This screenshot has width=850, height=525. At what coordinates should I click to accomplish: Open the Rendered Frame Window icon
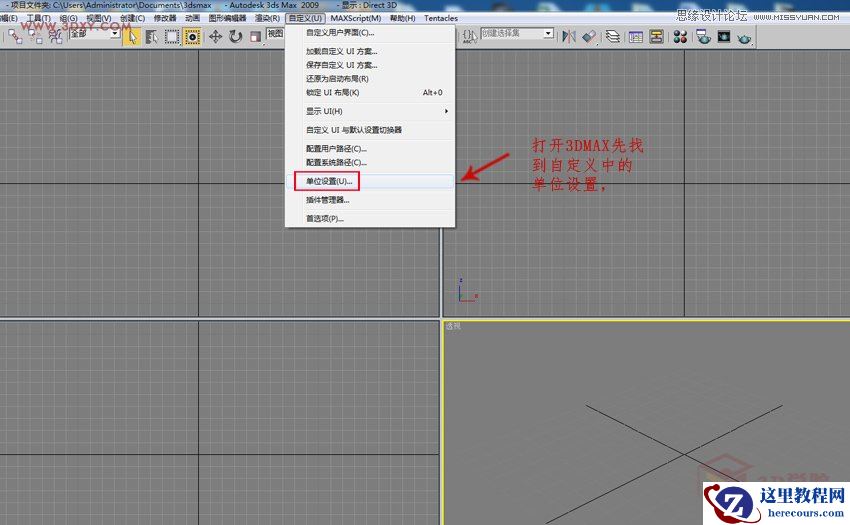724,36
